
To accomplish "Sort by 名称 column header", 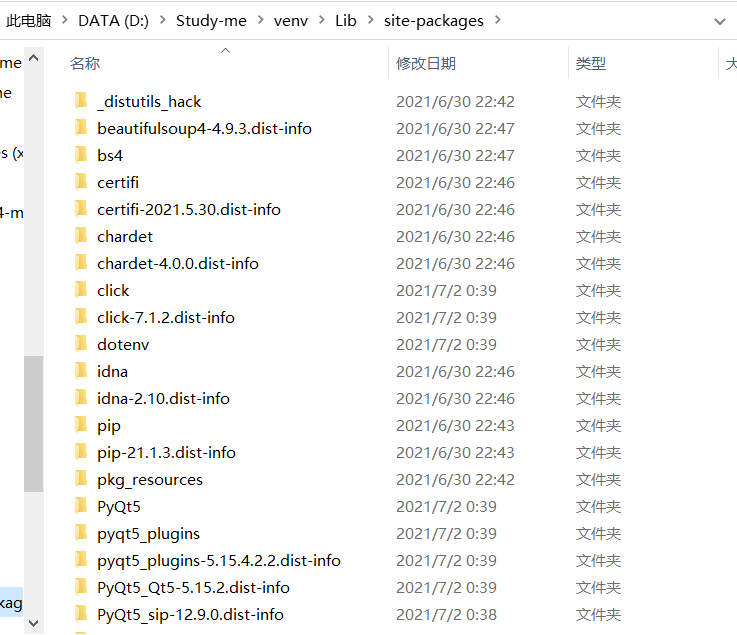I will 85,63.
